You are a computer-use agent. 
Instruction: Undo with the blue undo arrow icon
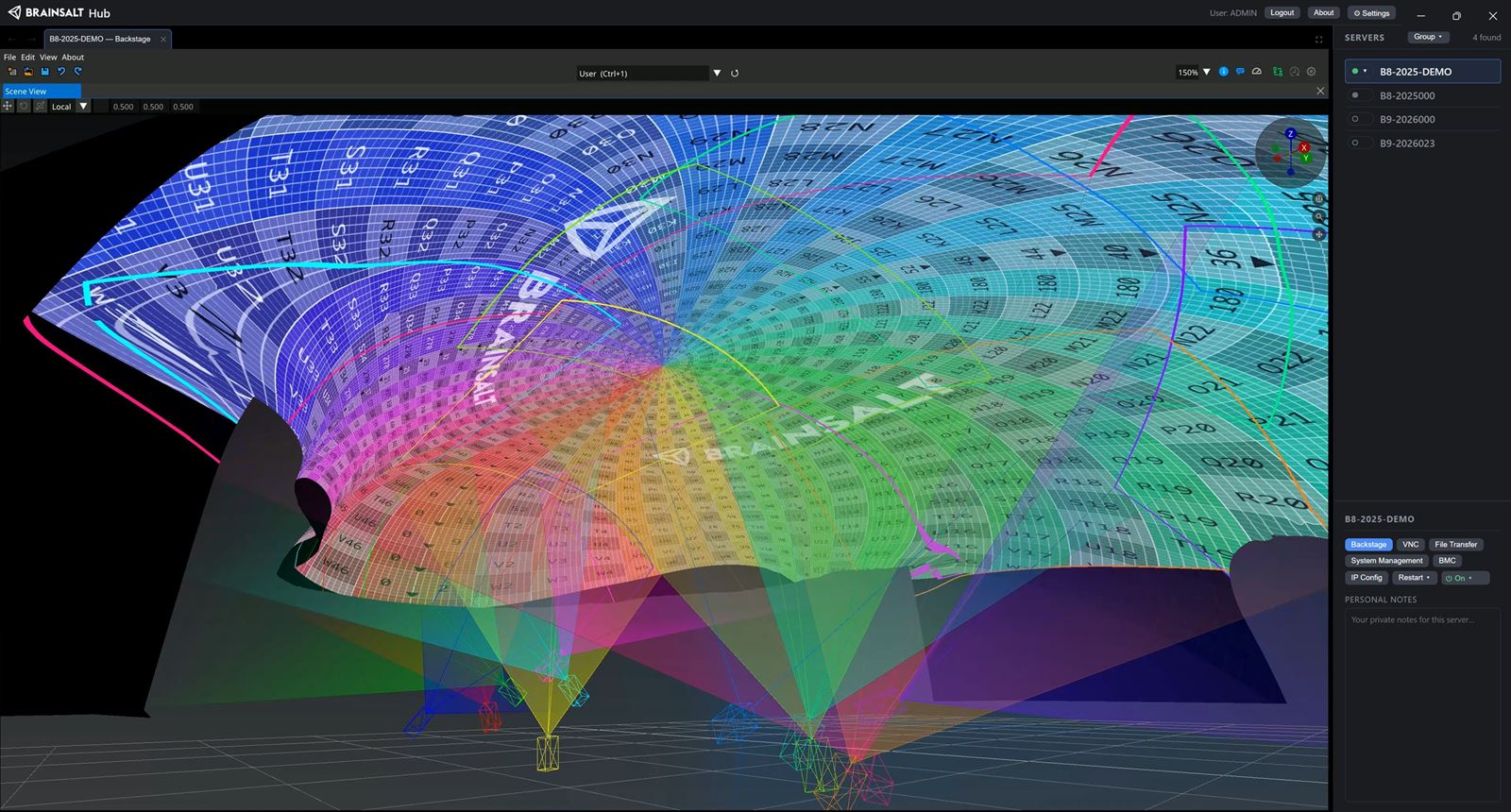coord(61,72)
